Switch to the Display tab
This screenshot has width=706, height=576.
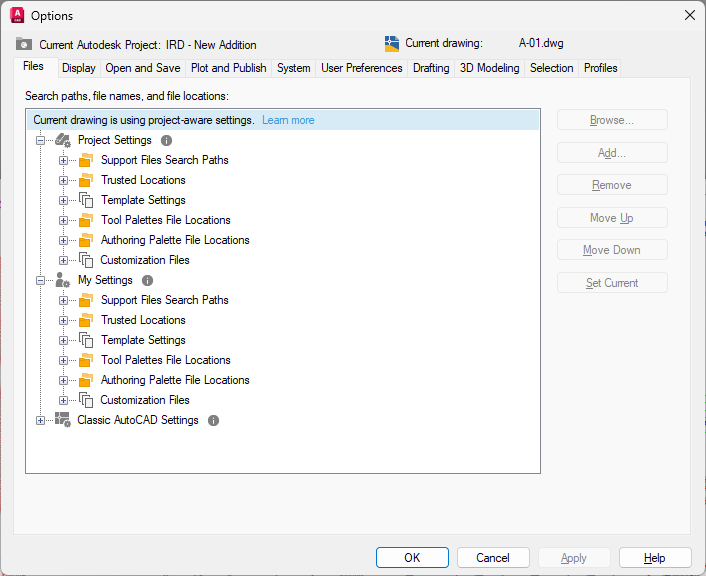click(x=79, y=68)
